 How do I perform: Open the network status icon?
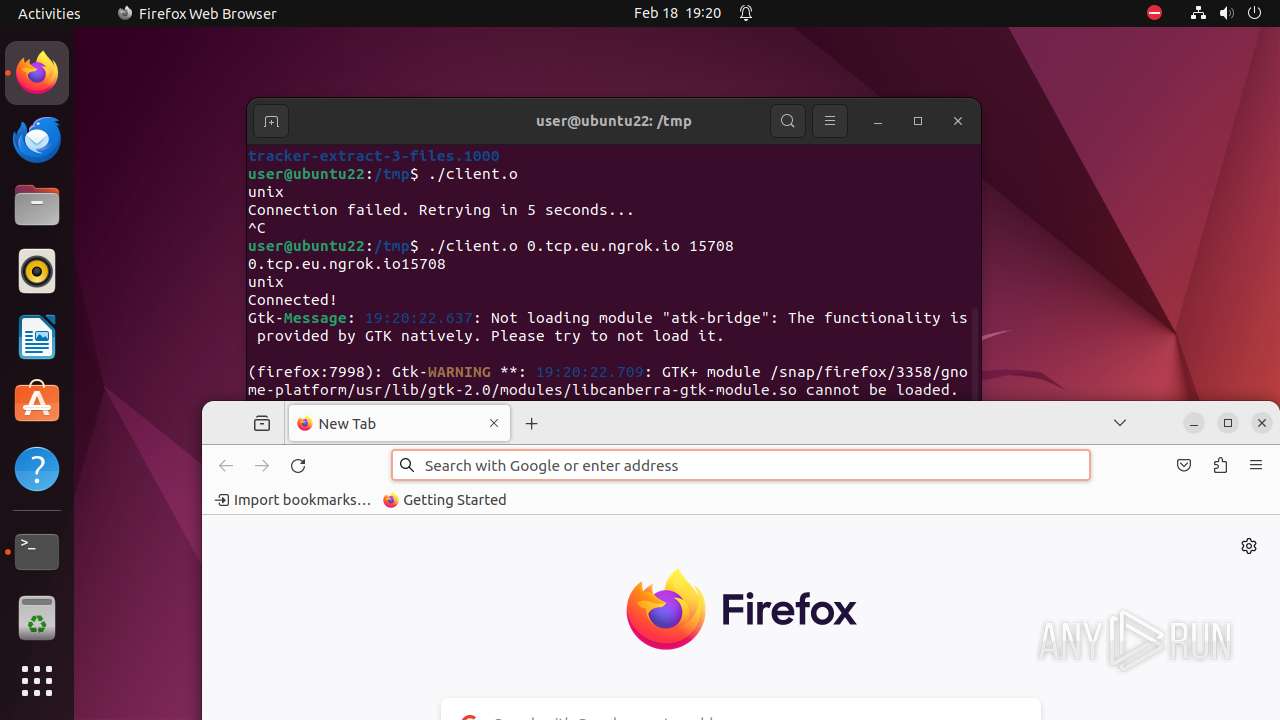(1198, 13)
